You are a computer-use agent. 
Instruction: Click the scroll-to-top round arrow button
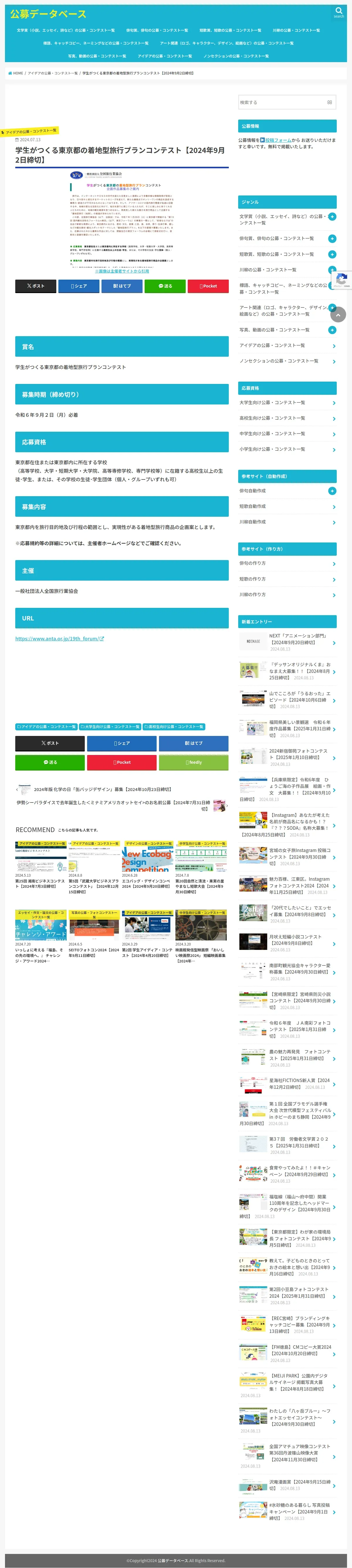click(338, 314)
